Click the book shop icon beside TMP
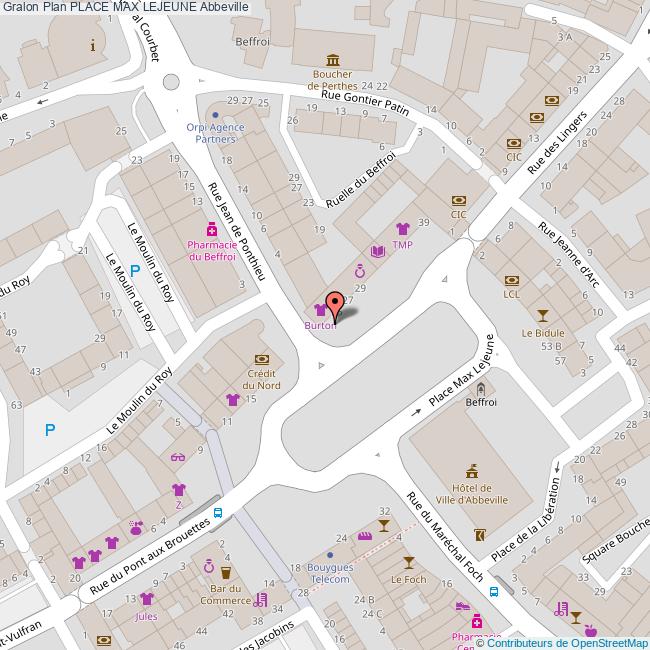Viewport: 650px width, 650px height. point(377,251)
